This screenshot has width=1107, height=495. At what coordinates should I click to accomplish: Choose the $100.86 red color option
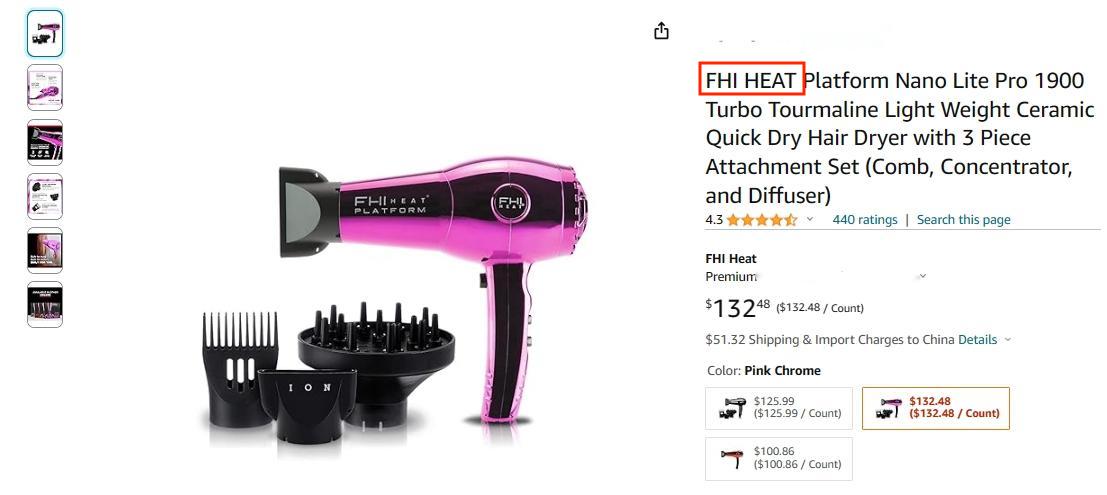[x=779, y=459]
